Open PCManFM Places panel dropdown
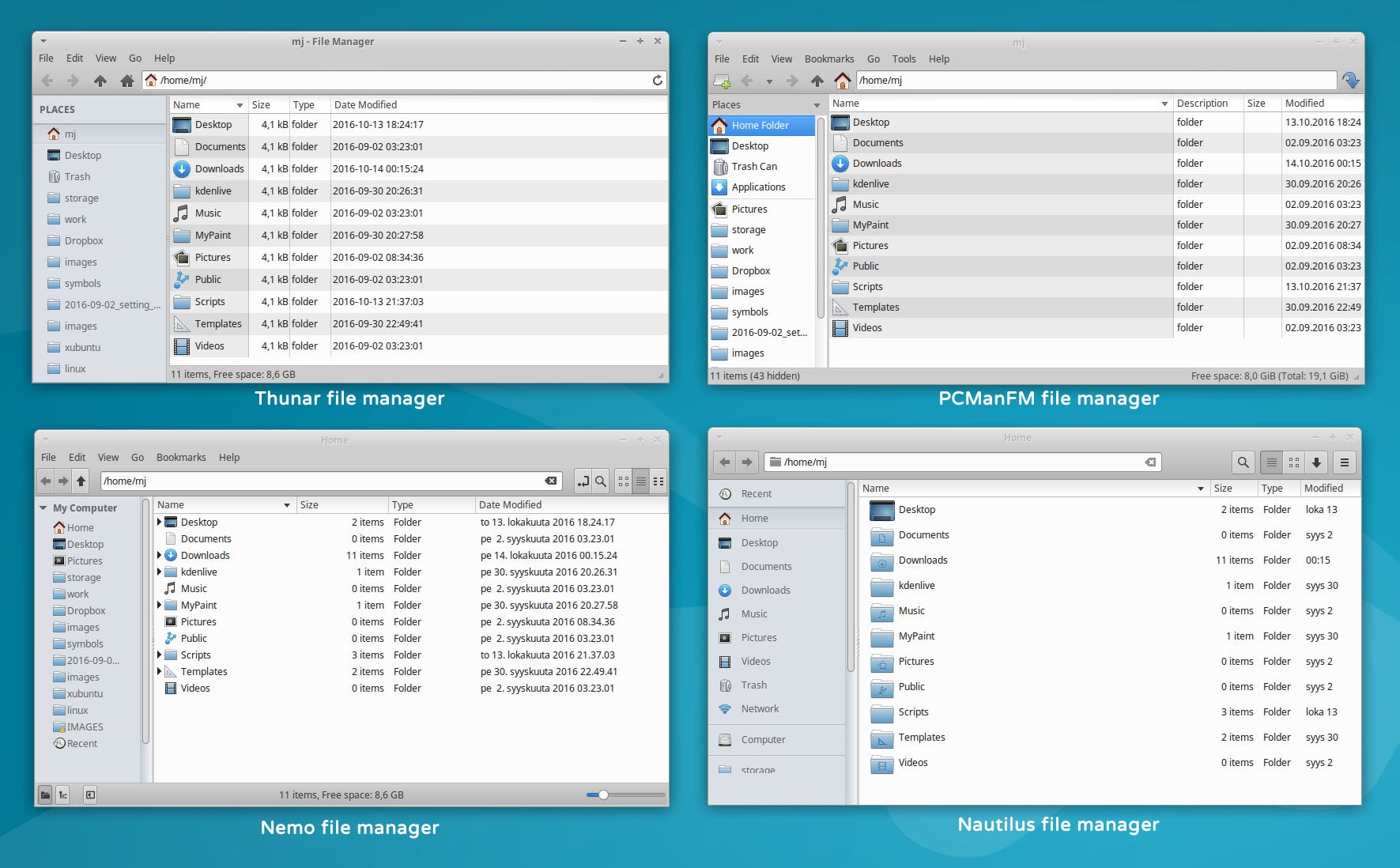The image size is (1400, 868). pos(817,105)
